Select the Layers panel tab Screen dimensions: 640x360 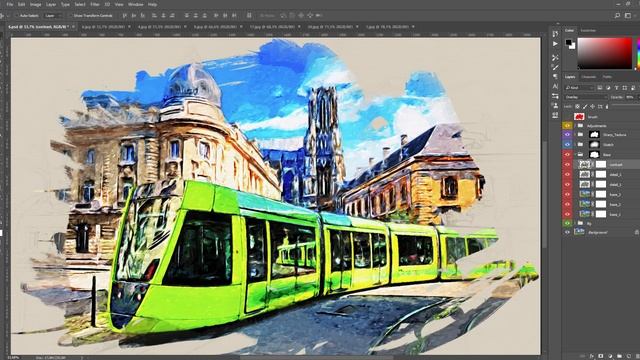[x=570, y=77]
